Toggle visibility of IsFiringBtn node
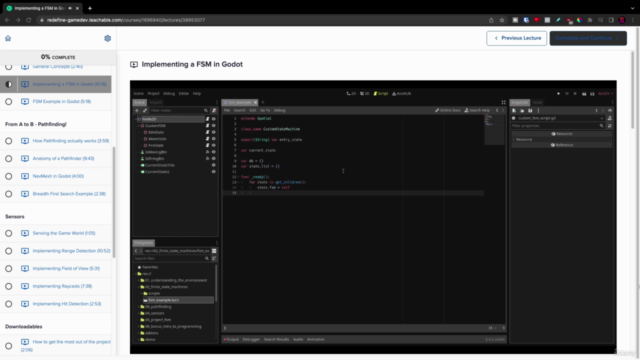The height and width of the screenshot is (360, 640). (x=213, y=158)
